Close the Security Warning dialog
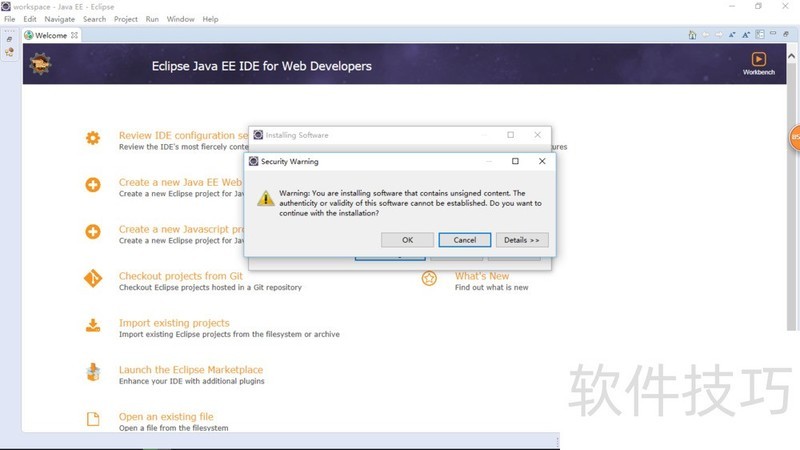 click(542, 161)
